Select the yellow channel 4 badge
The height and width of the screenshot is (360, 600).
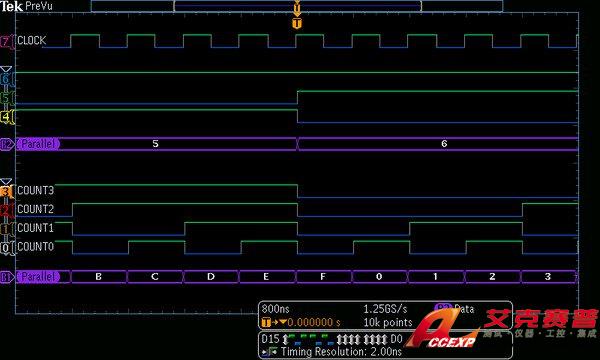click(6, 117)
